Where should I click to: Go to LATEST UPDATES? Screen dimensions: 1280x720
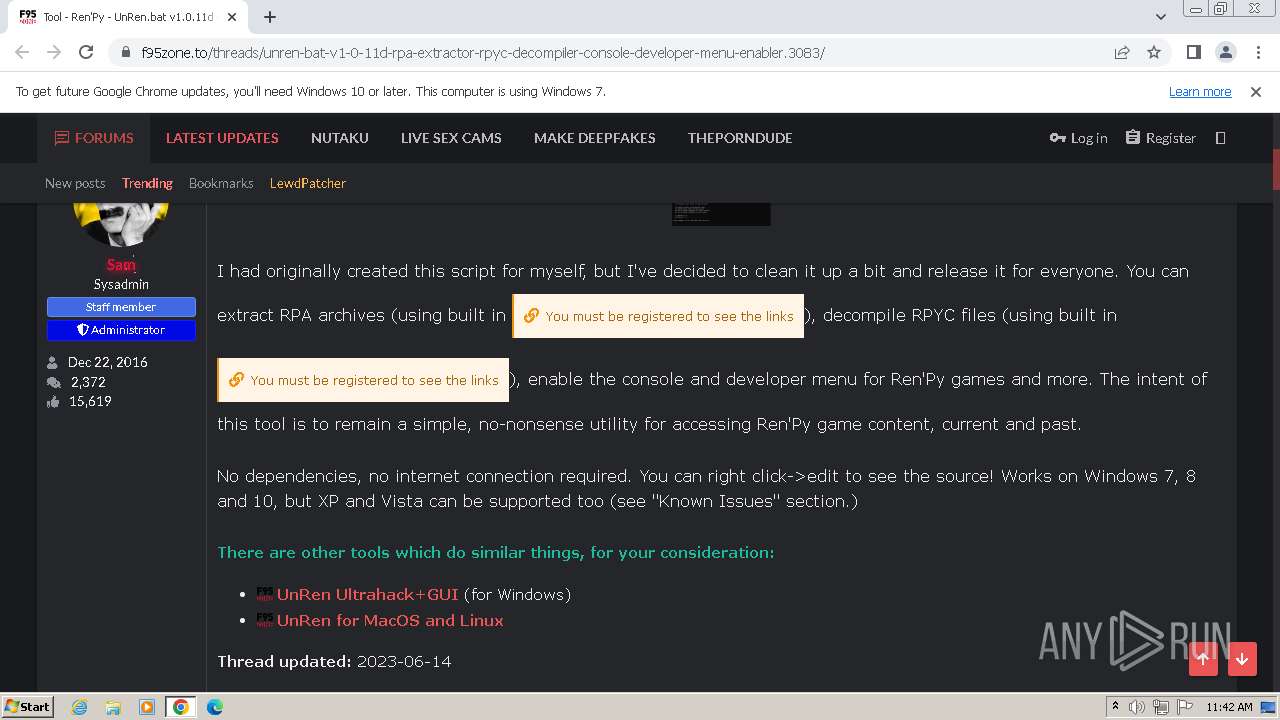click(x=222, y=138)
